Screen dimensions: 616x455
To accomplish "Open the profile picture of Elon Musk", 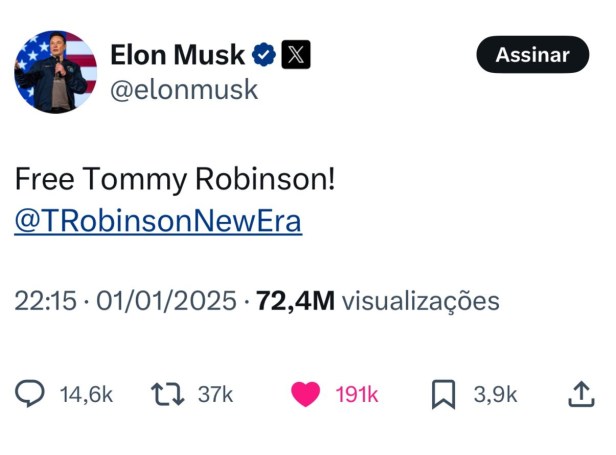I will (x=55, y=71).
